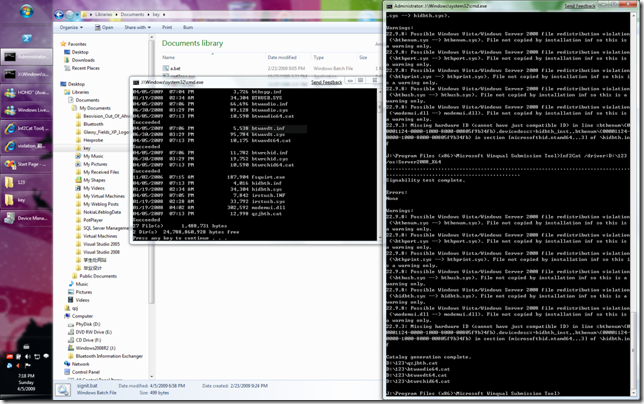Viewport: 644px width, 404px height.
Task: Click signit.bat details pane file icon
Action: (x=63, y=390)
